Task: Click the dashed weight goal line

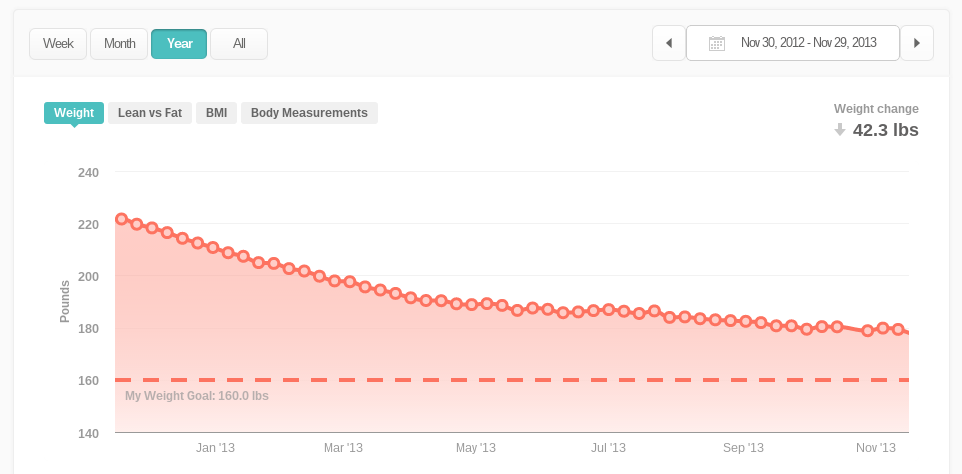Action: coord(500,380)
